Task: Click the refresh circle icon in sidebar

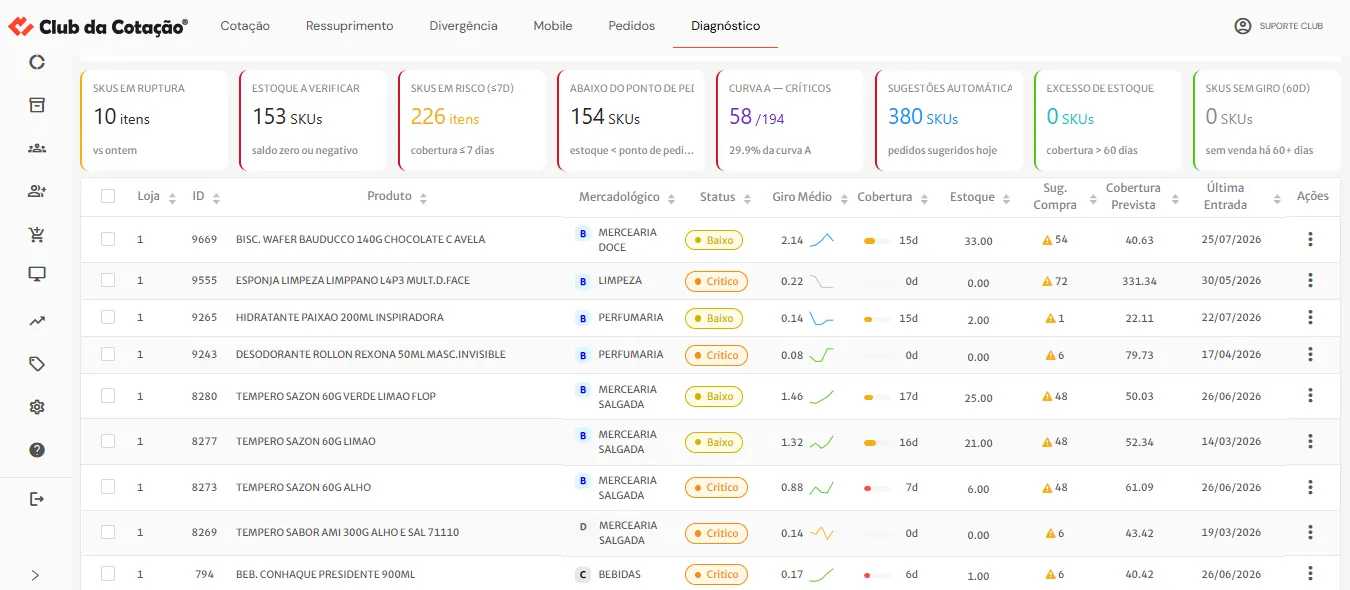Action: pyautogui.click(x=37, y=62)
